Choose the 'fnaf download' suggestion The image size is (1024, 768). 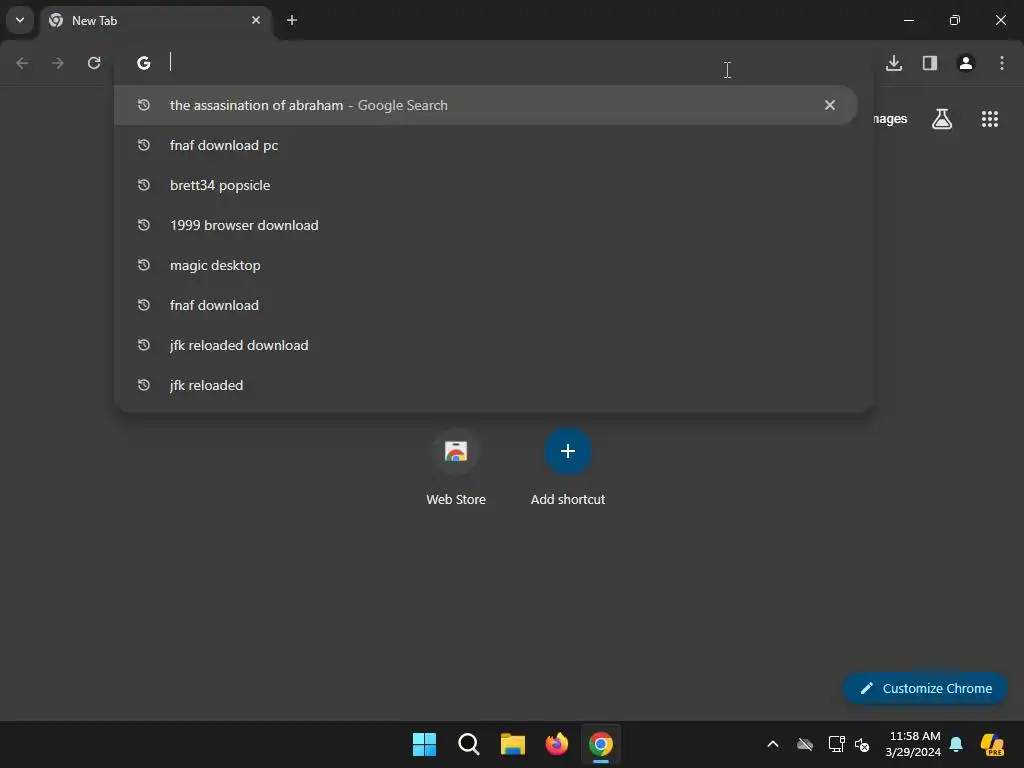pos(486,305)
